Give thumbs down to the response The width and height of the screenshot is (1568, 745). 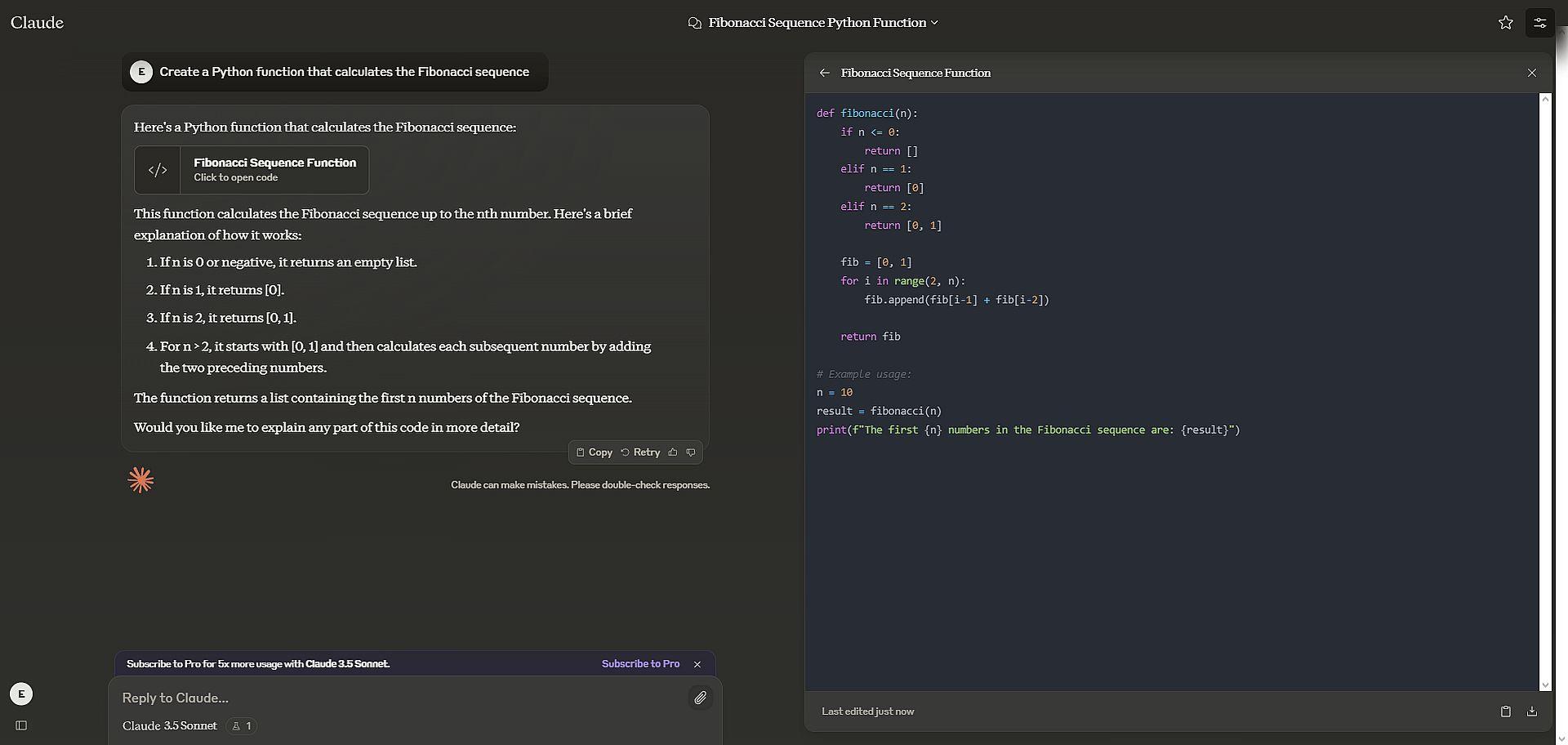[691, 453]
